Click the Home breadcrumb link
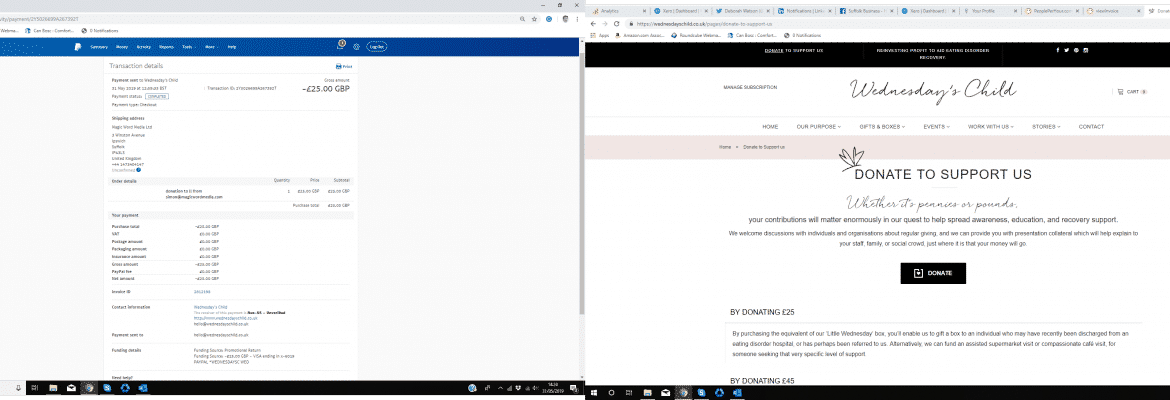The height and width of the screenshot is (400, 1170). pyautogui.click(x=725, y=147)
